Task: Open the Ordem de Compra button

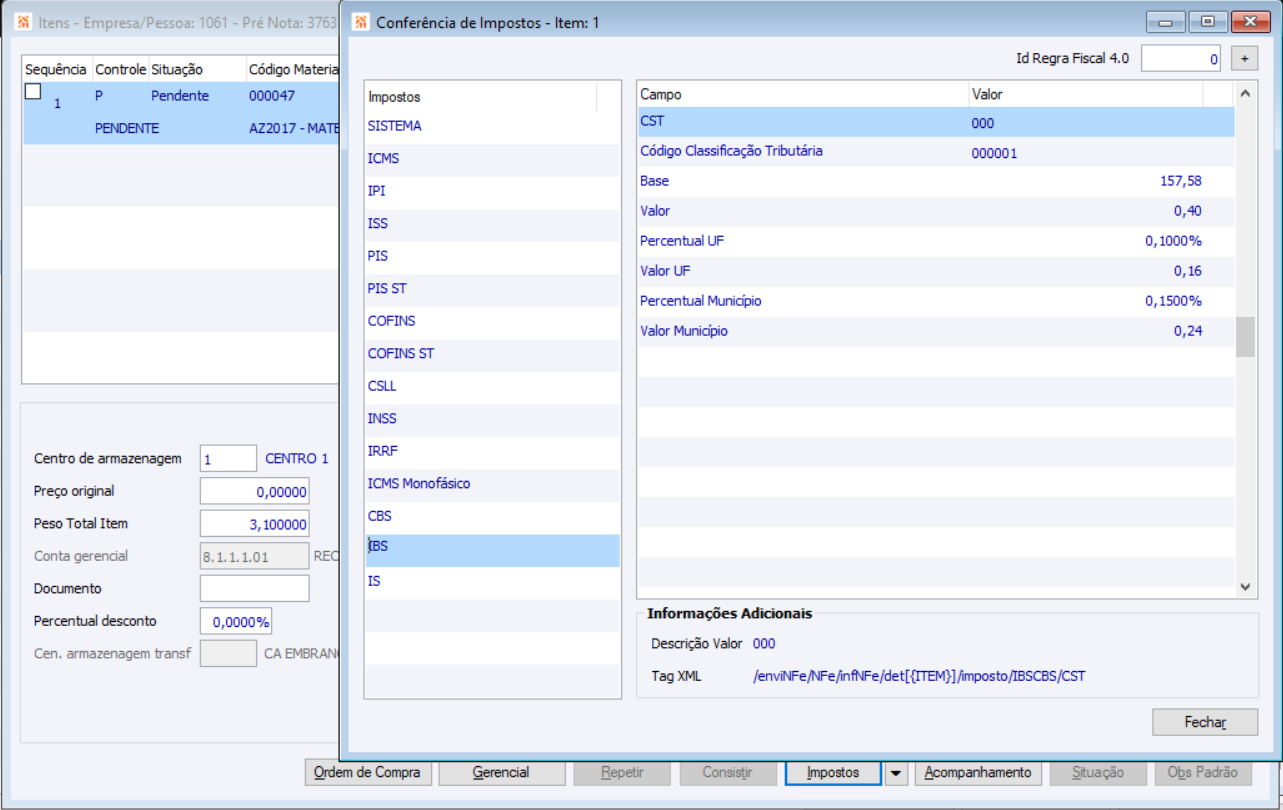Action: pyautogui.click(x=368, y=773)
